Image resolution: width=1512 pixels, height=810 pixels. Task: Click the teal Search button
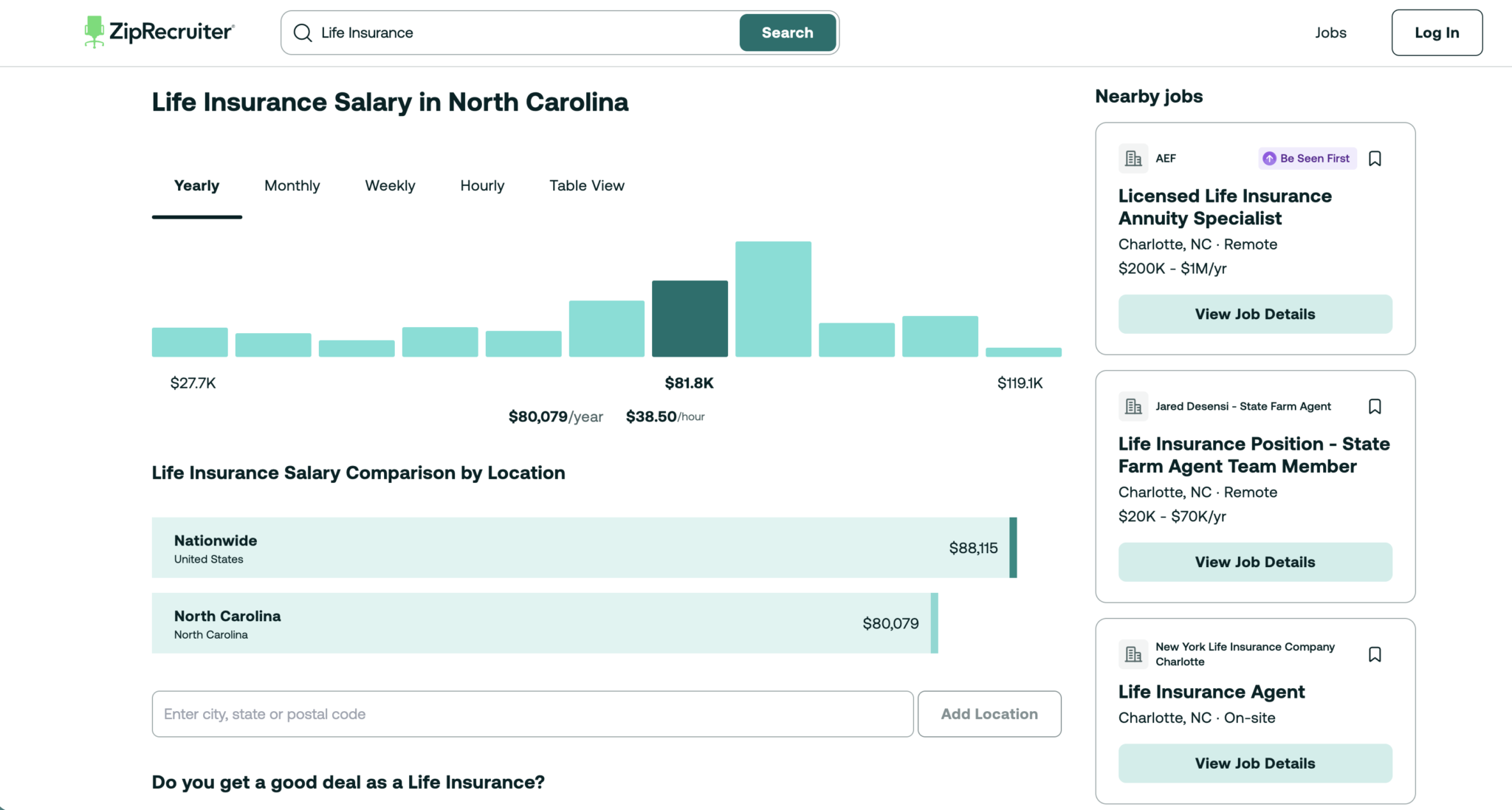788,32
